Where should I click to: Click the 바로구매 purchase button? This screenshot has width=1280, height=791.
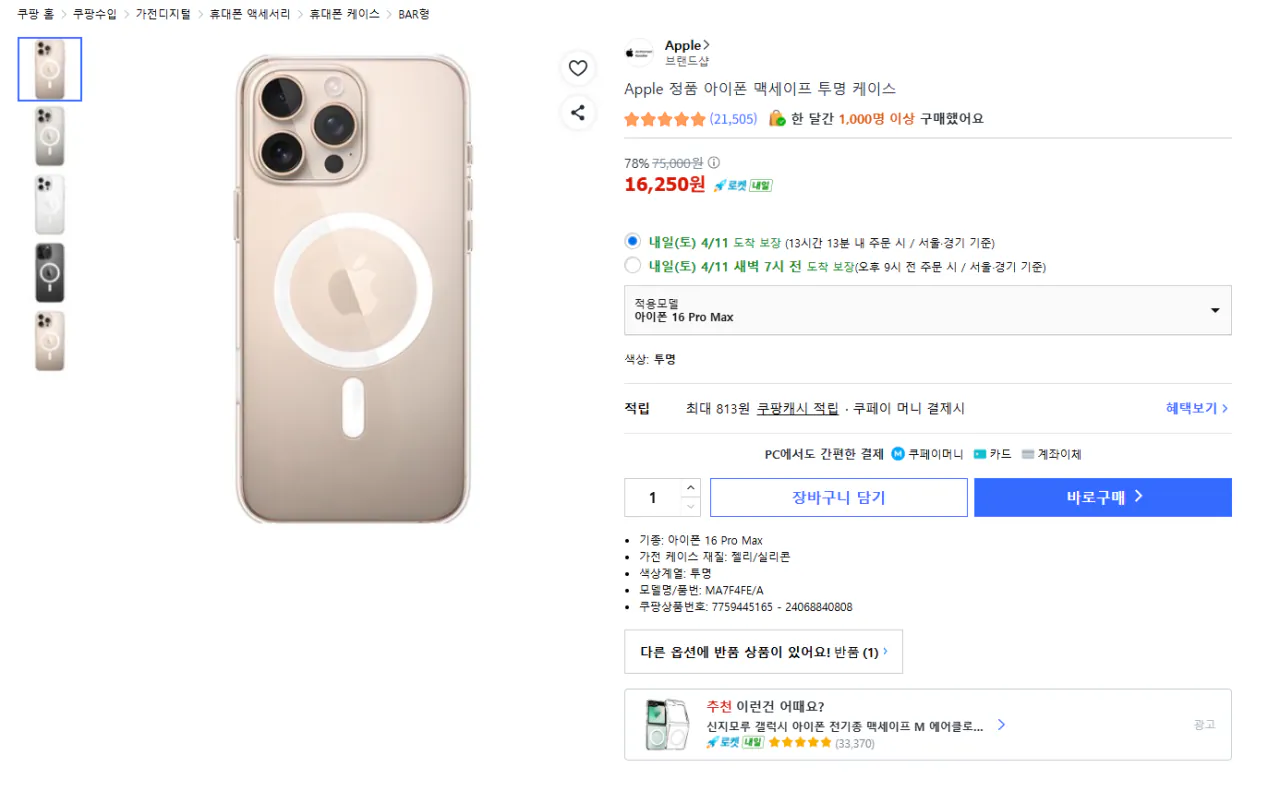click(x=1101, y=497)
